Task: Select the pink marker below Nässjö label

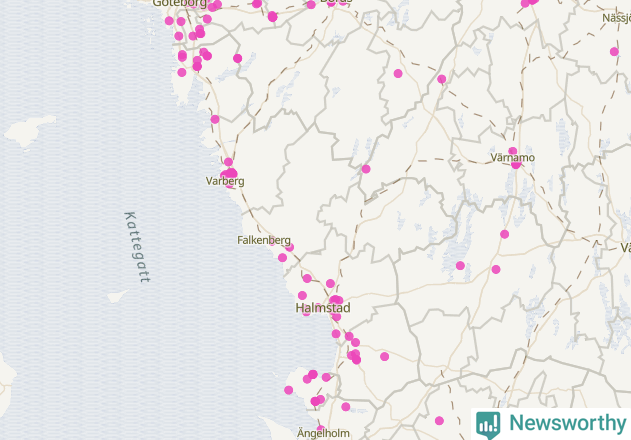Action: click(x=614, y=52)
